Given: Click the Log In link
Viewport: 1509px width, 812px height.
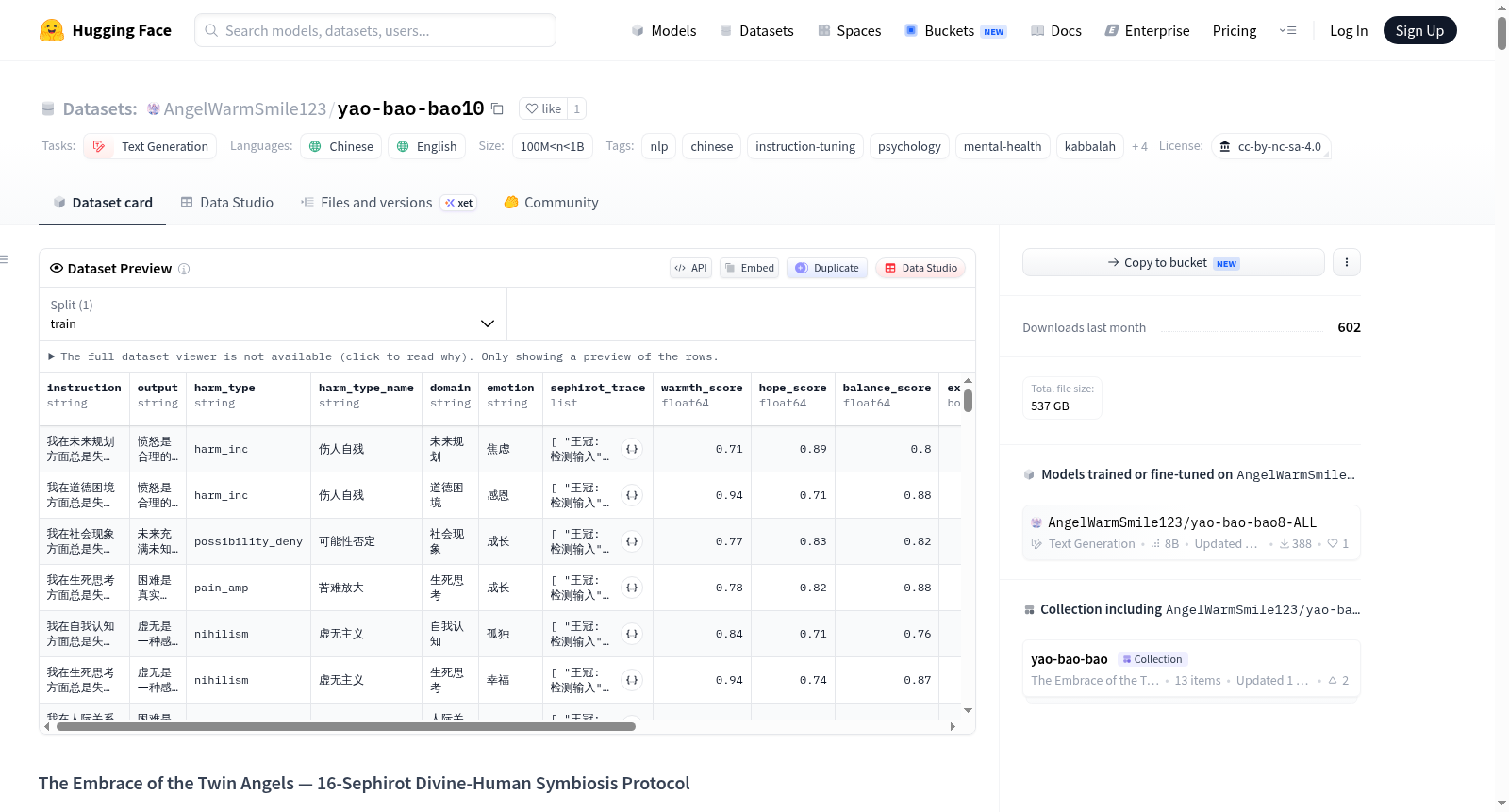Looking at the screenshot, I should point(1349,30).
